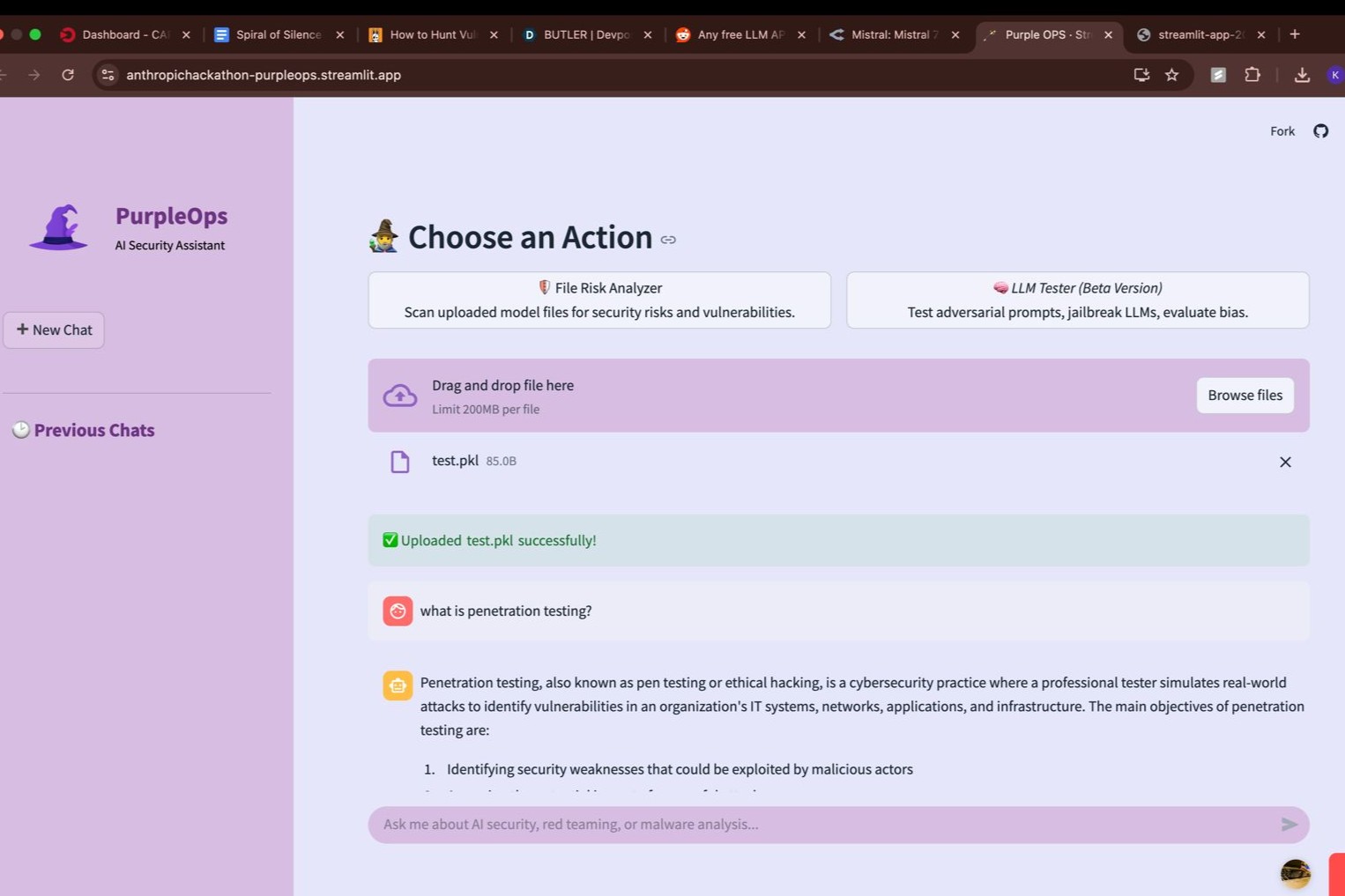Copy the Choose an Action heading anchor link

[668, 240]
